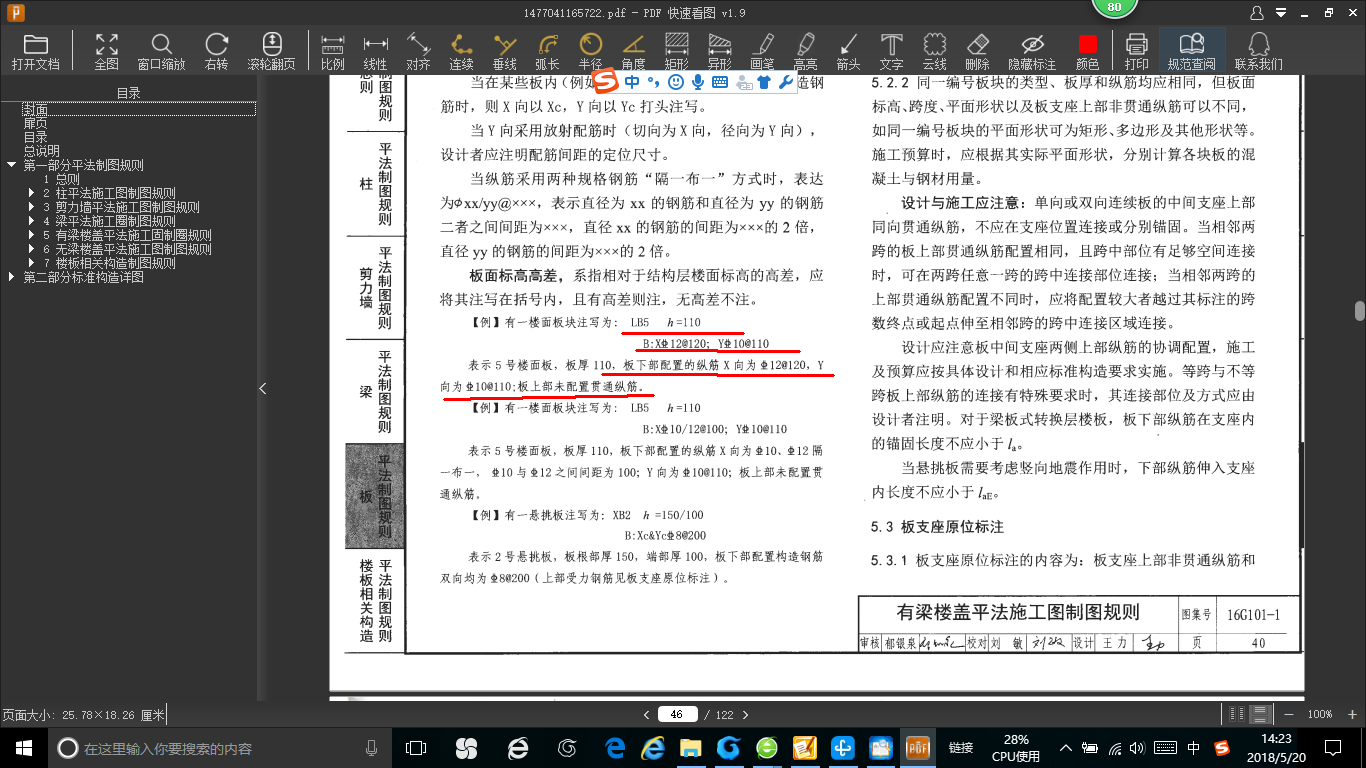
Task: Expand 第二部分标准构造详图 node
Action: [x=11, y=277]
